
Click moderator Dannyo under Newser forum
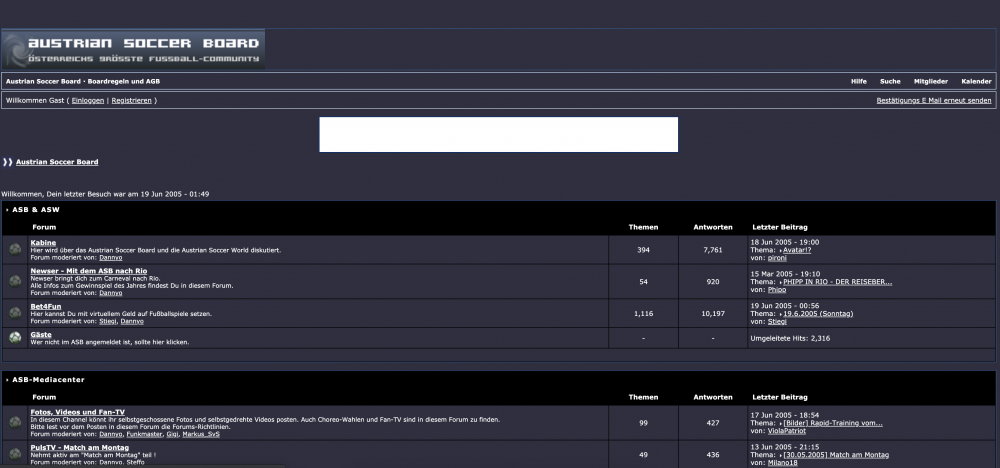(110, 293)
